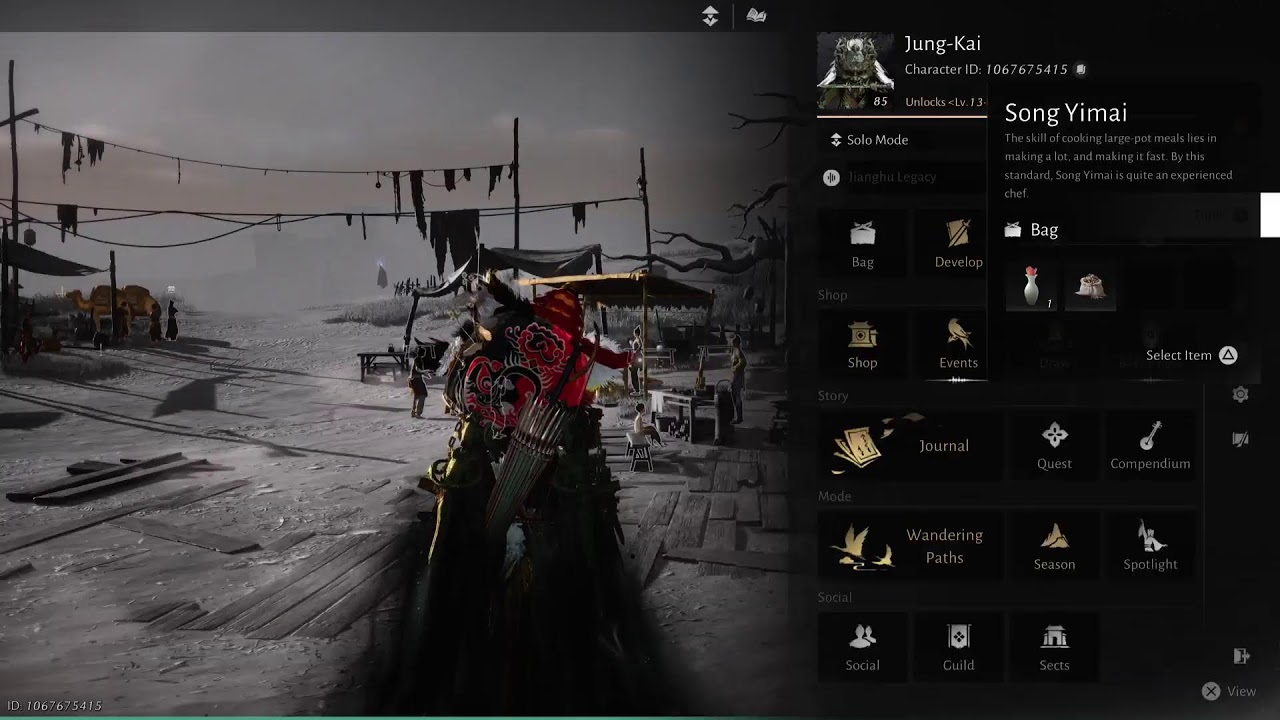
Task: Click the exit door icon at bottom right
Action: click(1241, 656)
